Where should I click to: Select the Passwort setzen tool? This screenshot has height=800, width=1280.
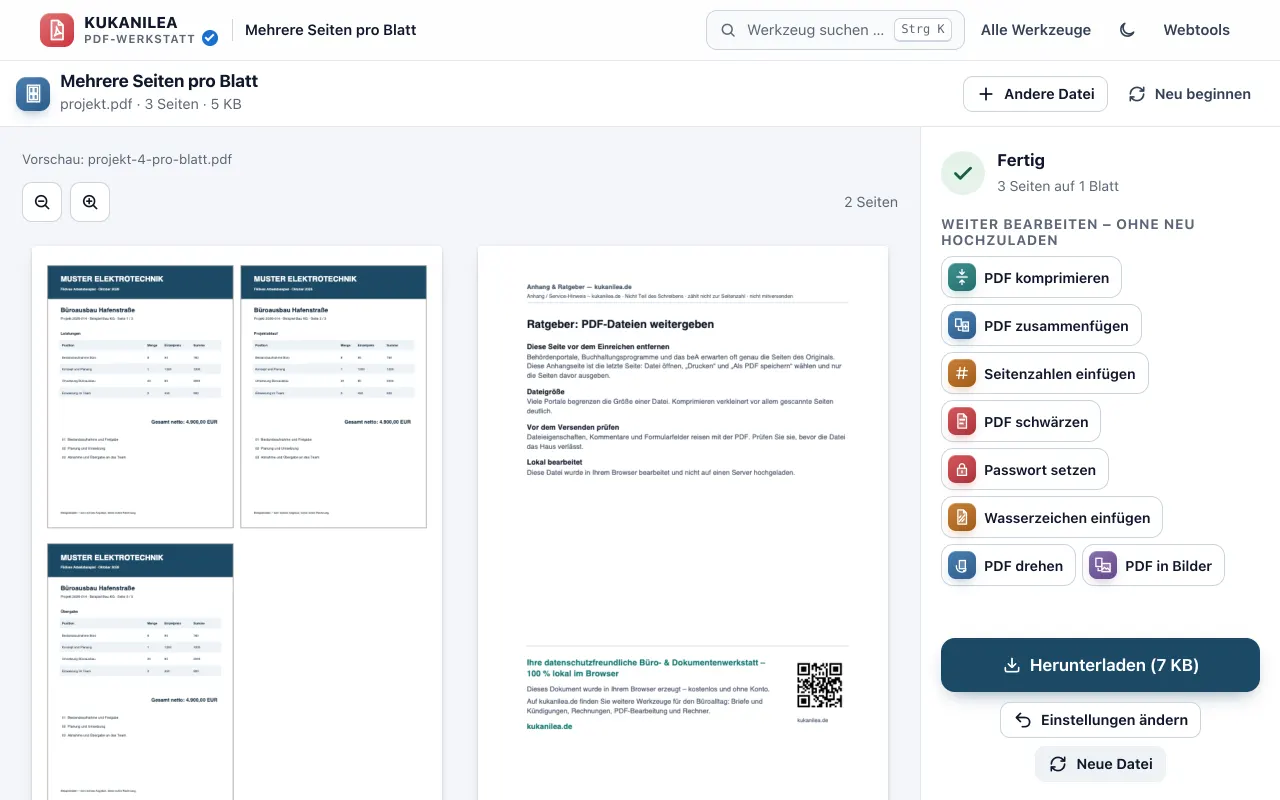1025,470
